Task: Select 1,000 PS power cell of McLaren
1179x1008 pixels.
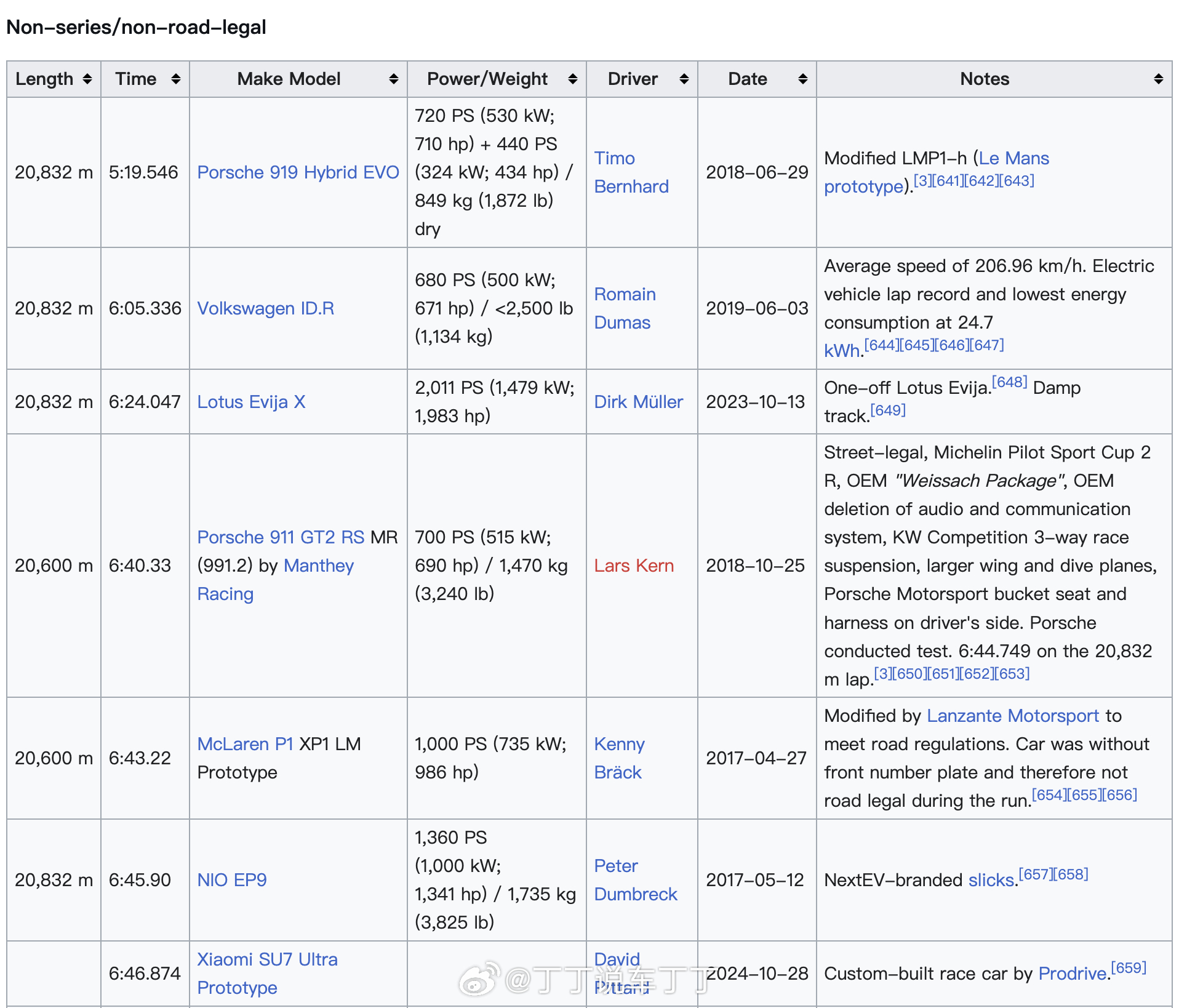Action: 496,758
